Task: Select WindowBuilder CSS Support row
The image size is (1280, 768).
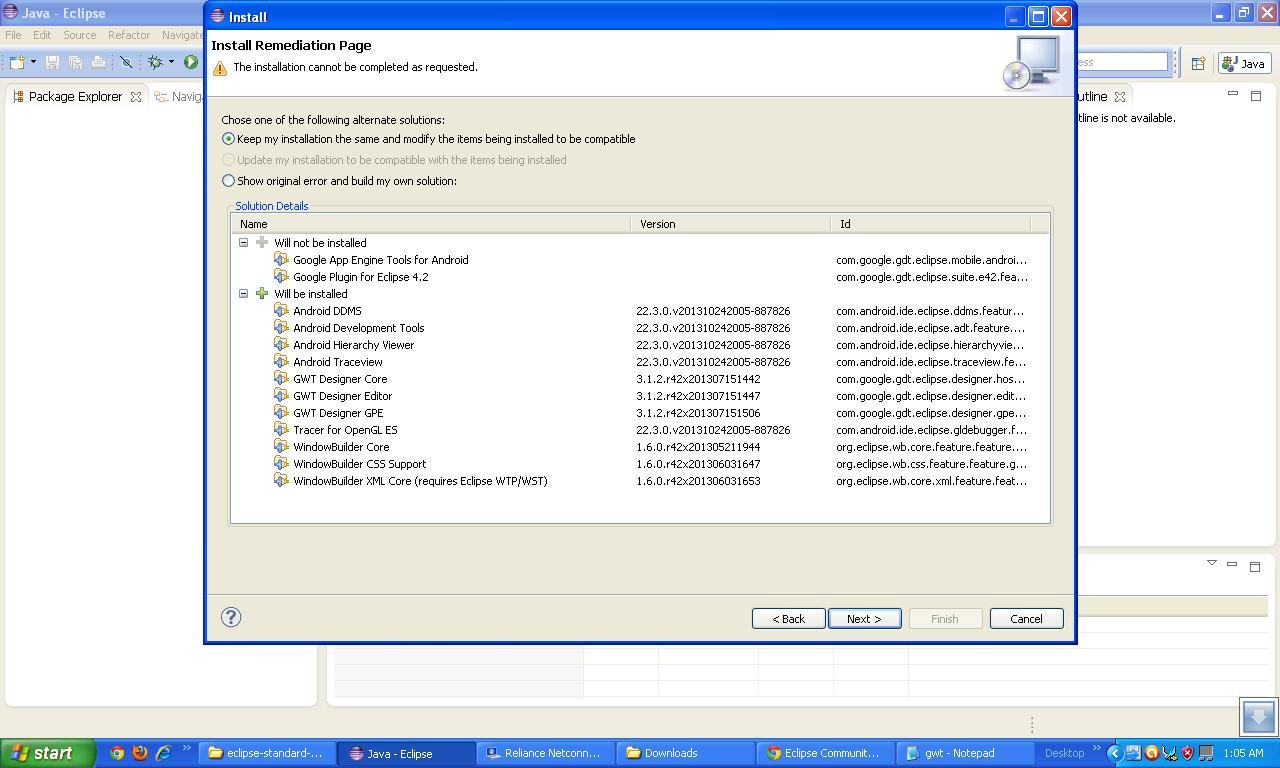Action: pyautogui.click(x=640, y=464)
